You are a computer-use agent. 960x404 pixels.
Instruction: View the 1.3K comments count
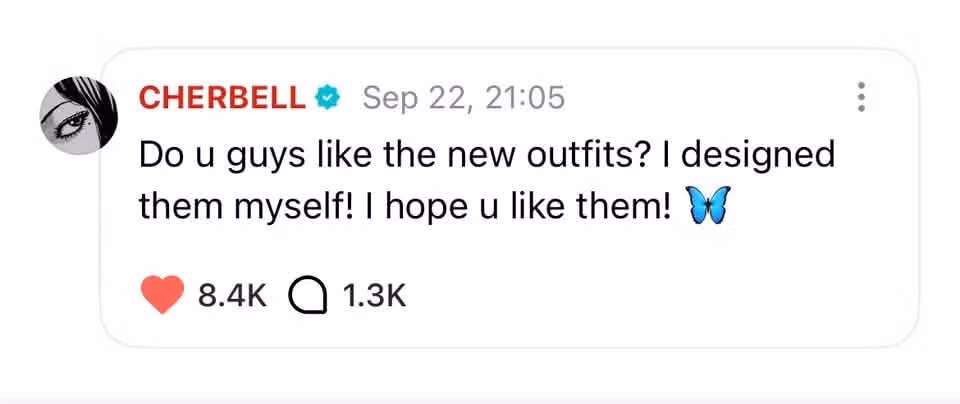pyautogui.click(x=374, y=297)
